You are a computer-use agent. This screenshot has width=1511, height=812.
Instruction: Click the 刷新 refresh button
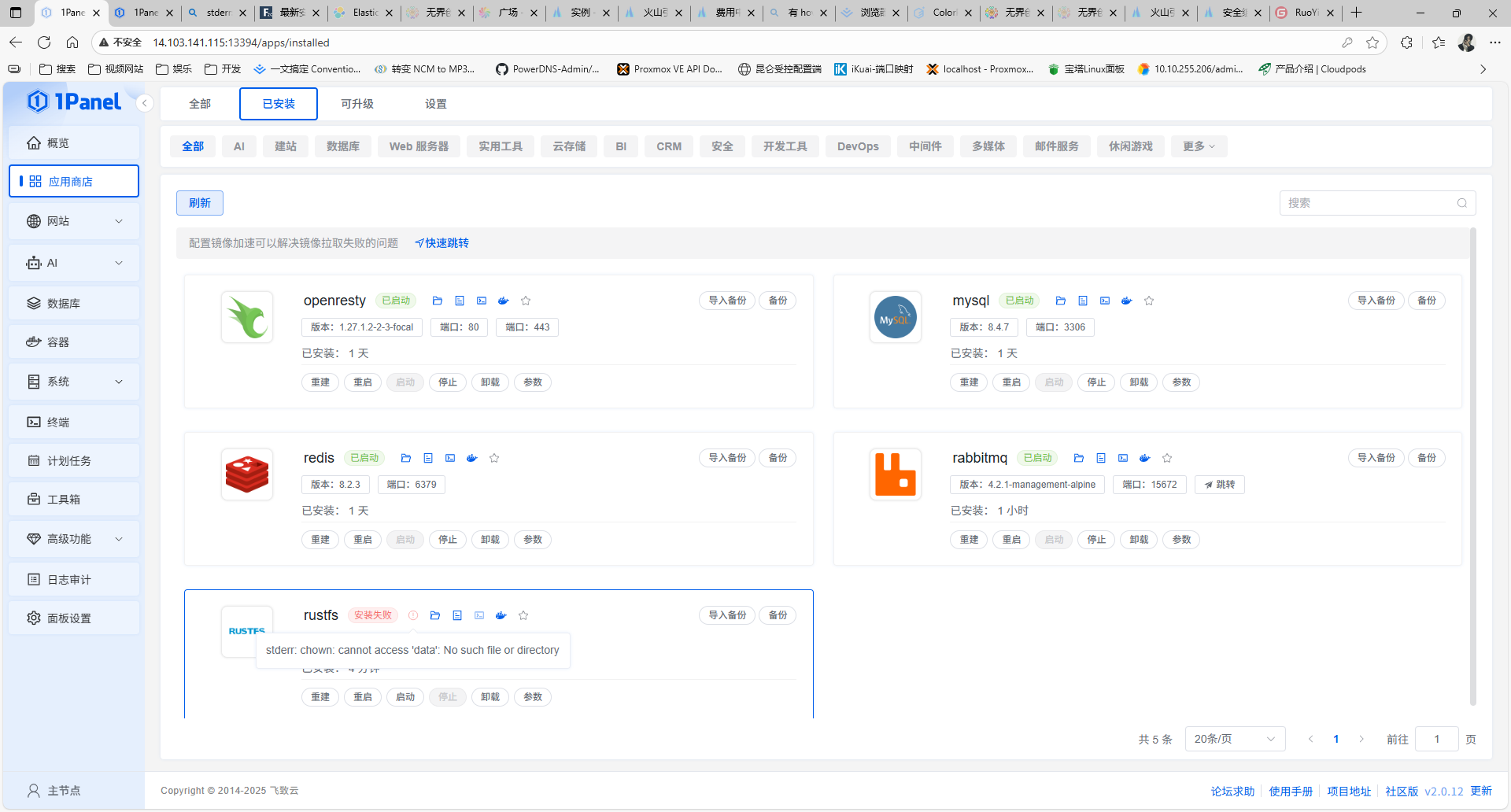(200, 203)
